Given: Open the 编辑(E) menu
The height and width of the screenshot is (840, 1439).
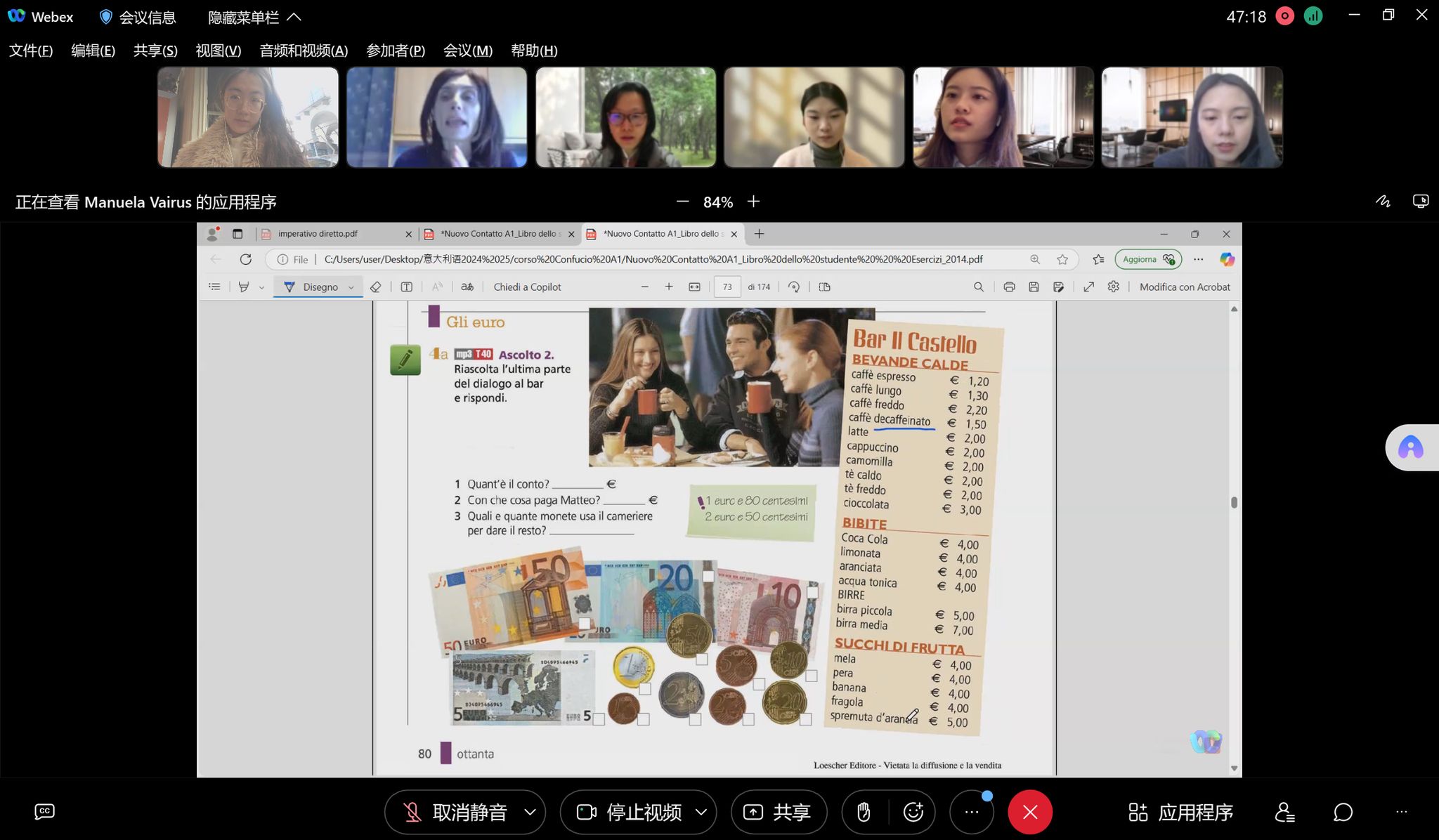Looking at the screenshot, I should pos(93,51).
